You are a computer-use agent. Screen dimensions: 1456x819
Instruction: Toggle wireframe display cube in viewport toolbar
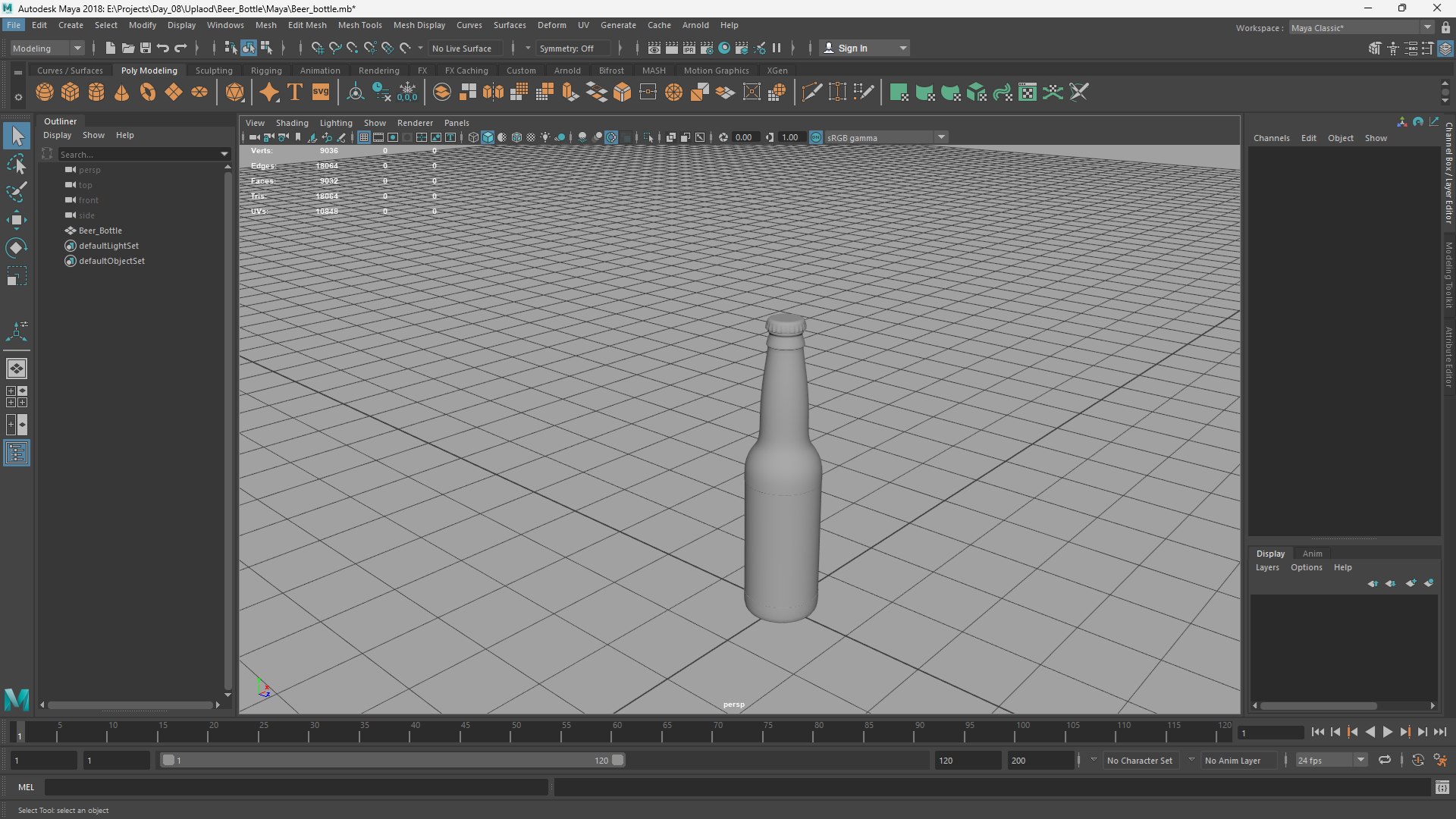tap(473, 137)
